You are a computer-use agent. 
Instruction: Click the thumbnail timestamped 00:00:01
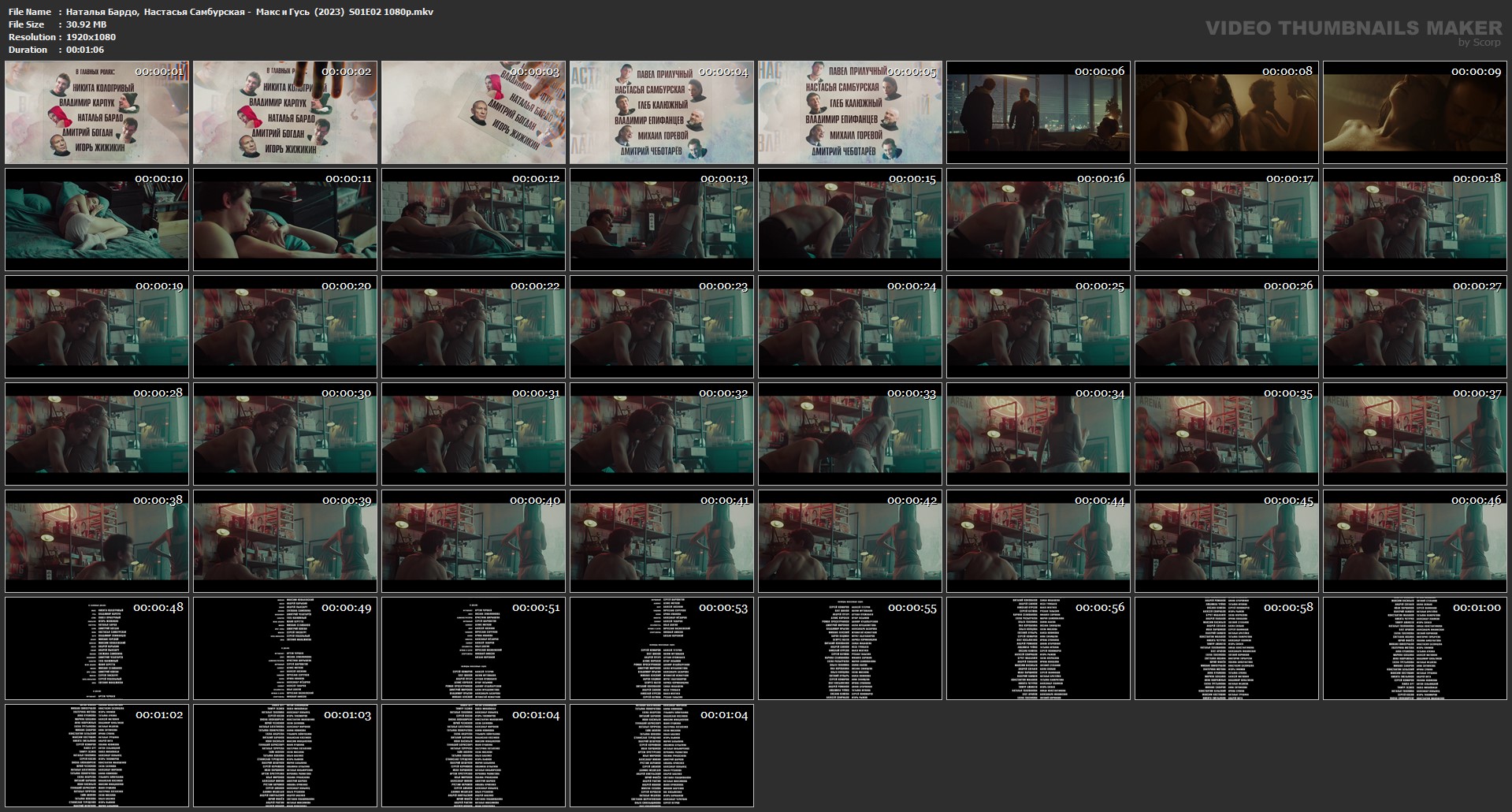[x=97, y=113]
